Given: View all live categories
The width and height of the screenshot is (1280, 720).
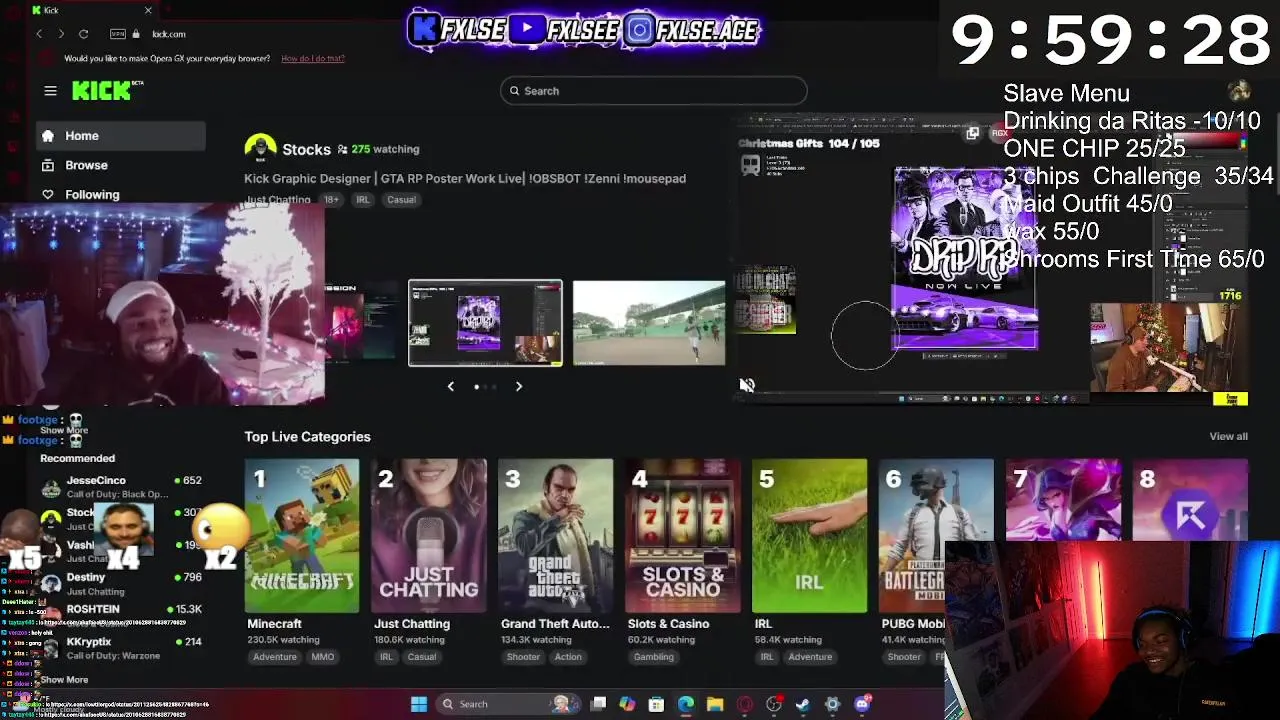Looking at the screenshot, I should (x=1228, y=436).
